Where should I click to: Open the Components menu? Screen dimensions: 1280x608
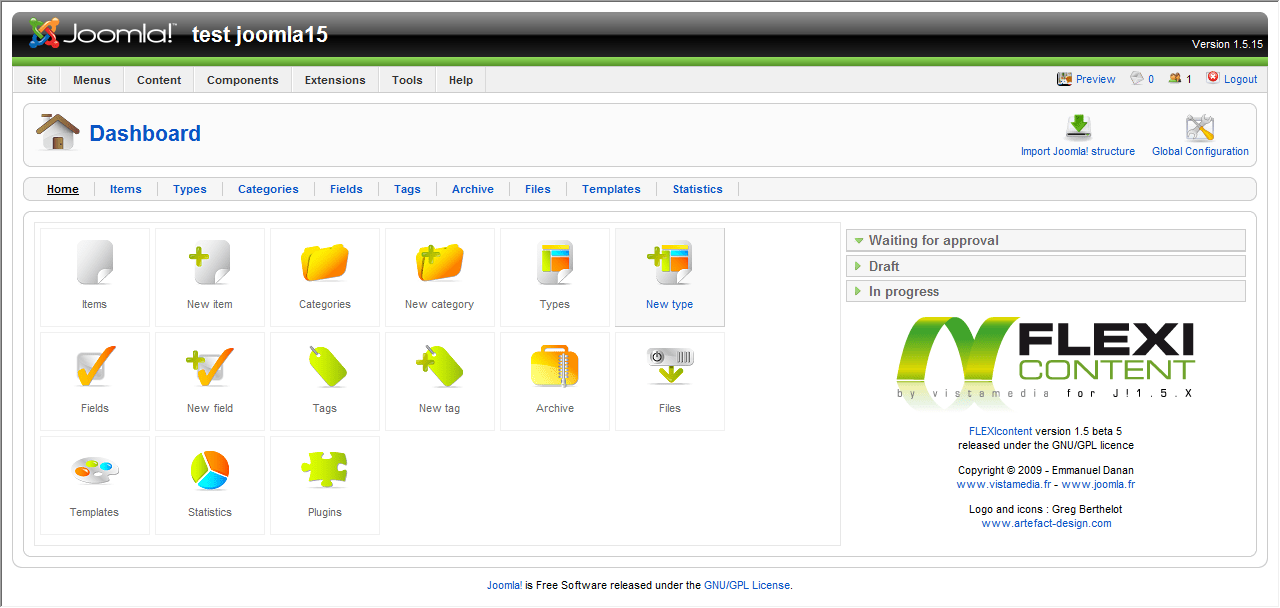pyautogui.click(x=243, y=80)
